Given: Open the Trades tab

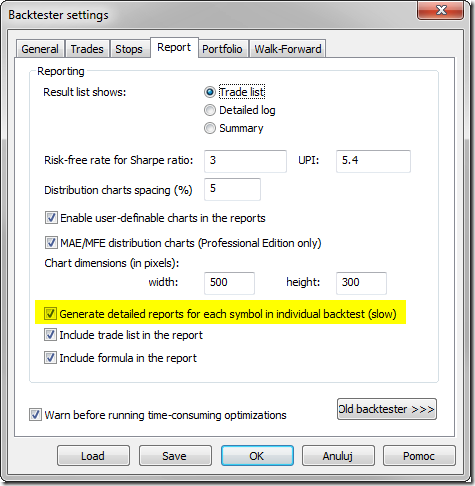Looking at the screenshot, I should click(87, 49).
